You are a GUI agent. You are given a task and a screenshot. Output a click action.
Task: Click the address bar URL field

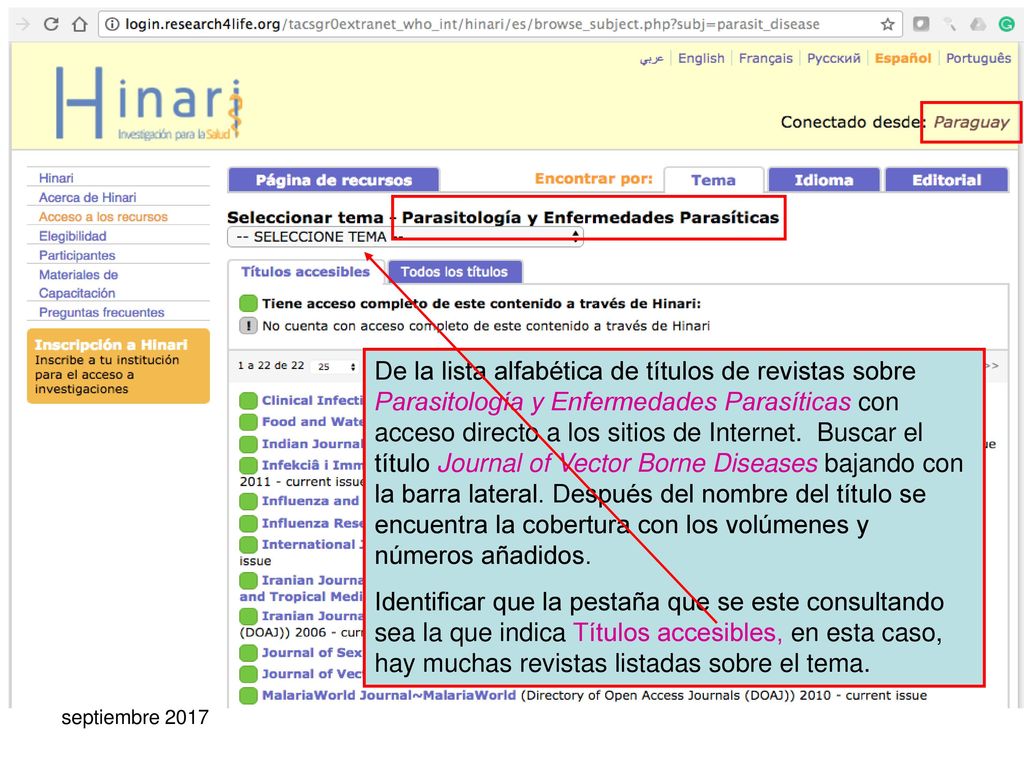point(500,24)
